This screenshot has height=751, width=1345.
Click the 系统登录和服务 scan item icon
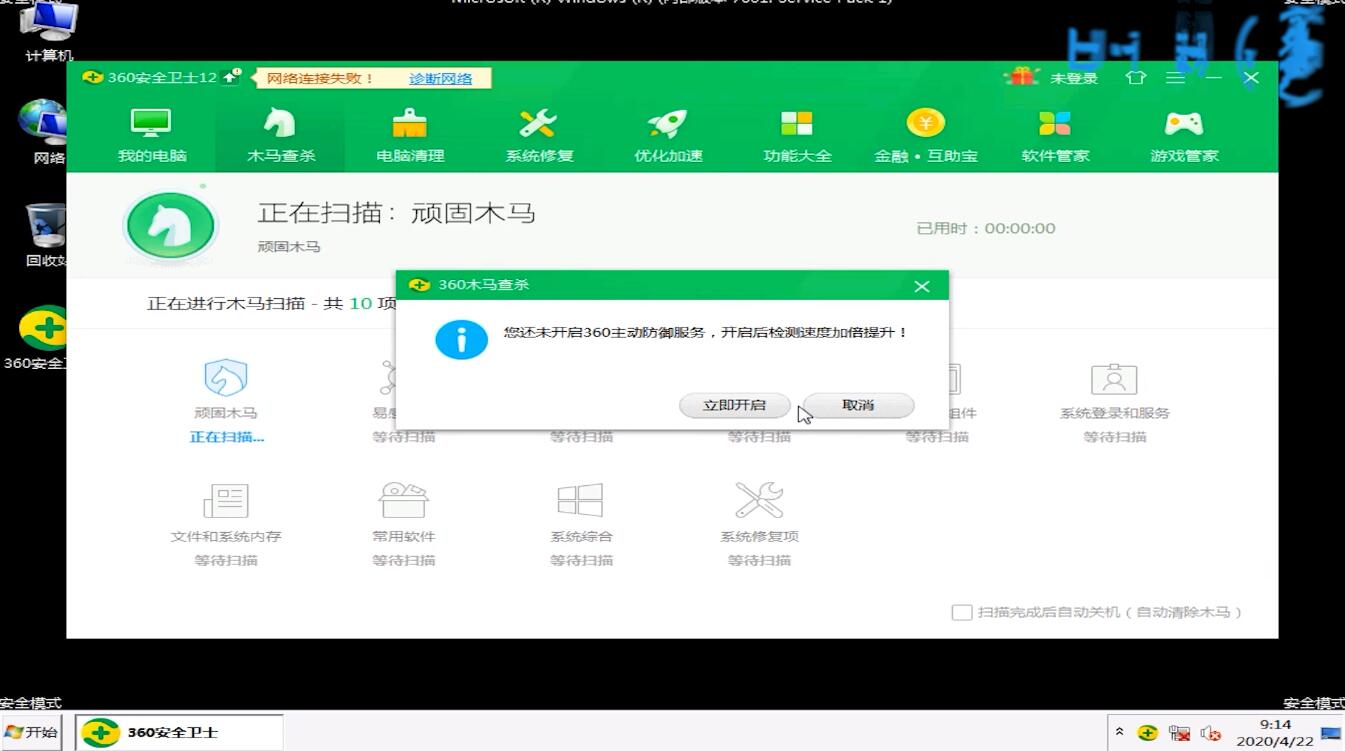(1114, 379)
